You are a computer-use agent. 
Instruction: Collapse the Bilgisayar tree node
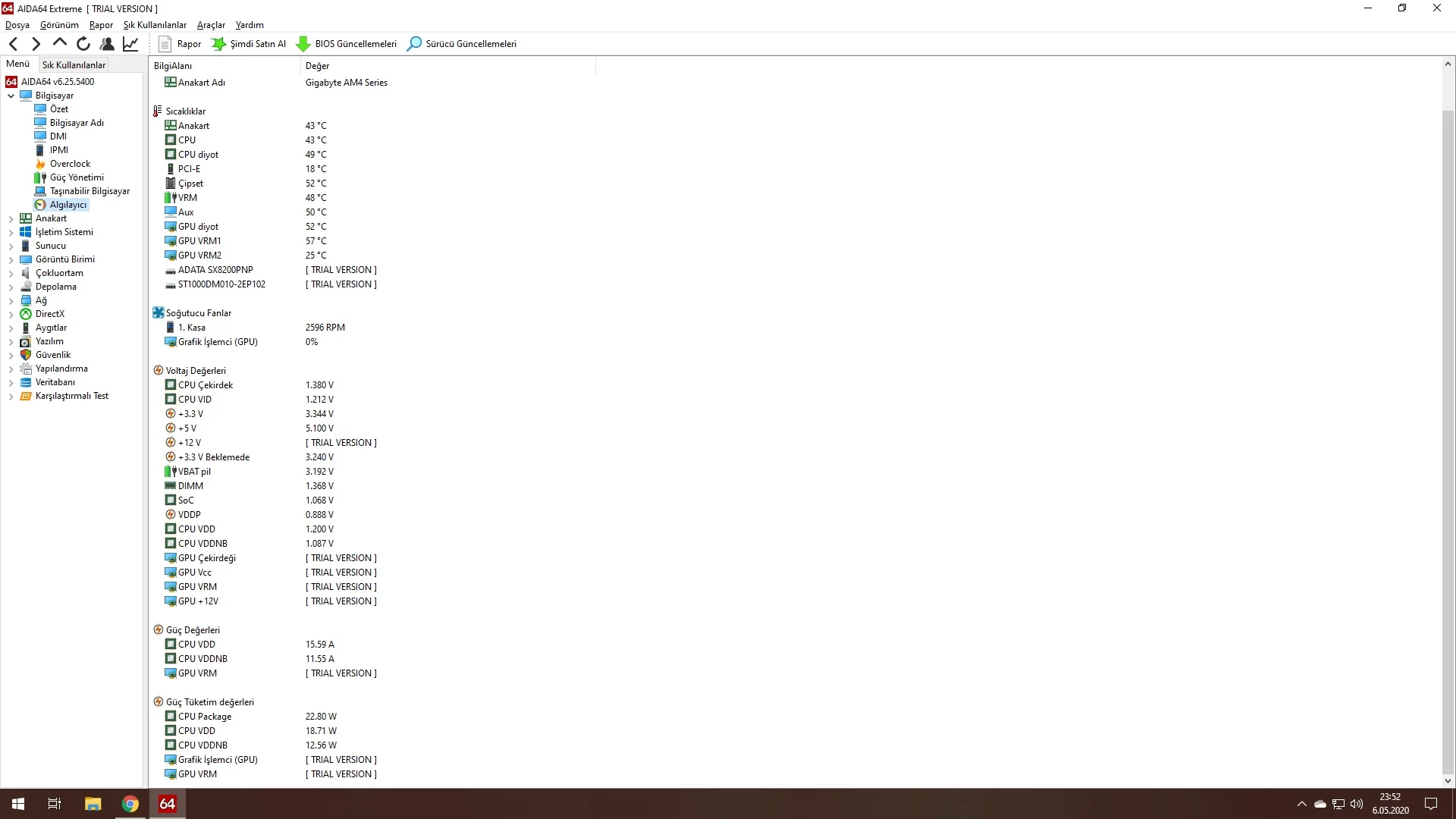click(x=11, y=96)
